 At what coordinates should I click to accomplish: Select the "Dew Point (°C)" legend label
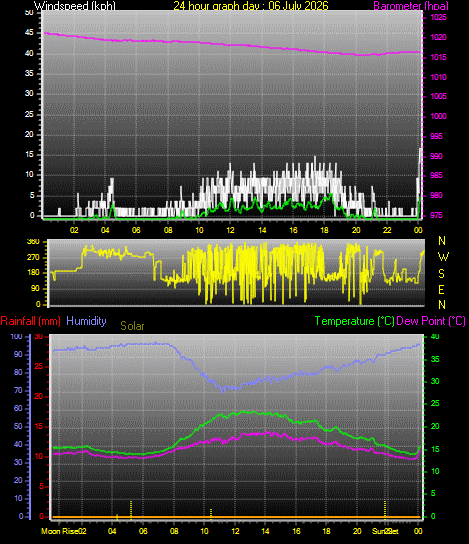(x=431, y=321)
